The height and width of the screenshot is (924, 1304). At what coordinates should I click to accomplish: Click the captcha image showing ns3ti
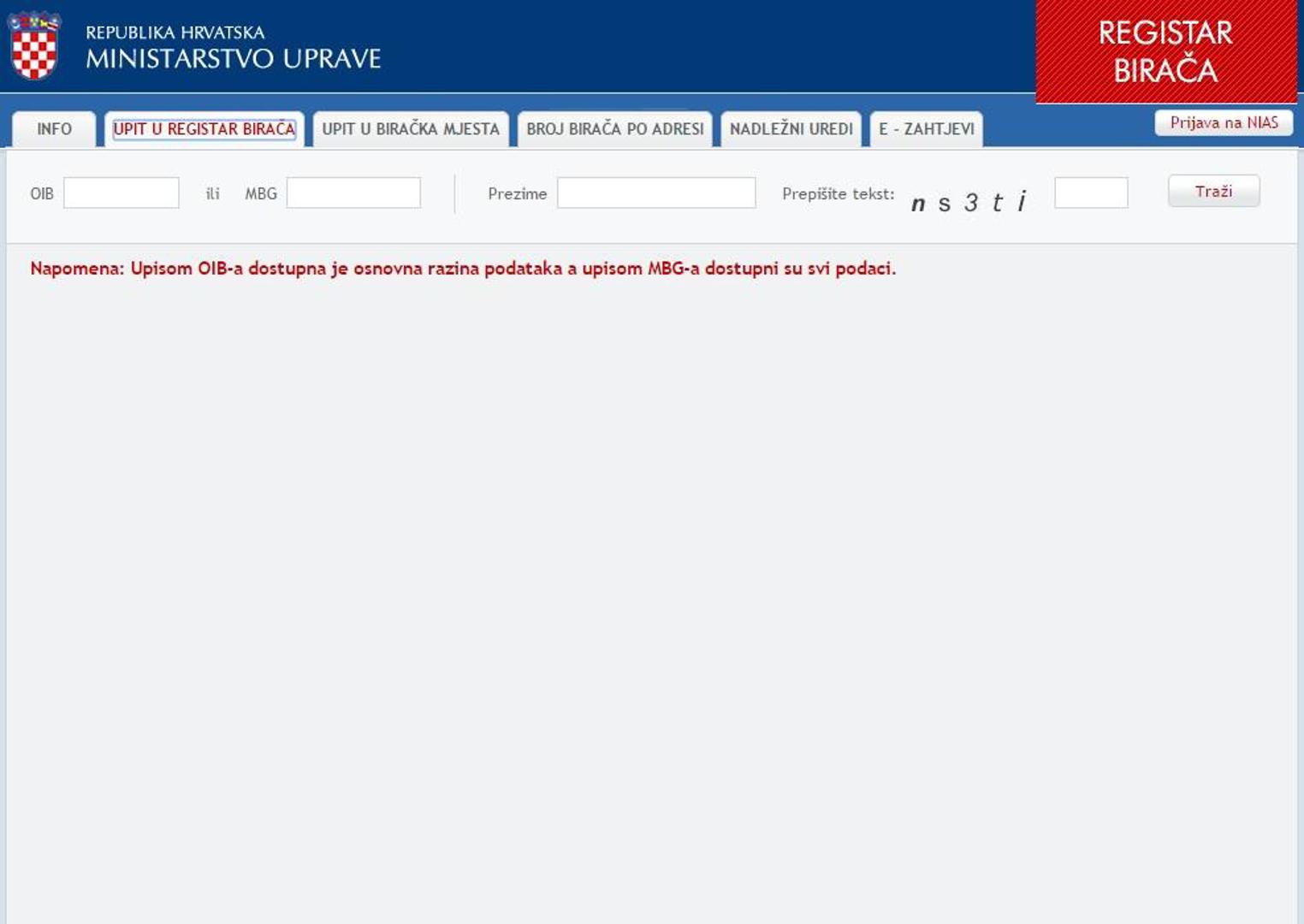point(969,203)
